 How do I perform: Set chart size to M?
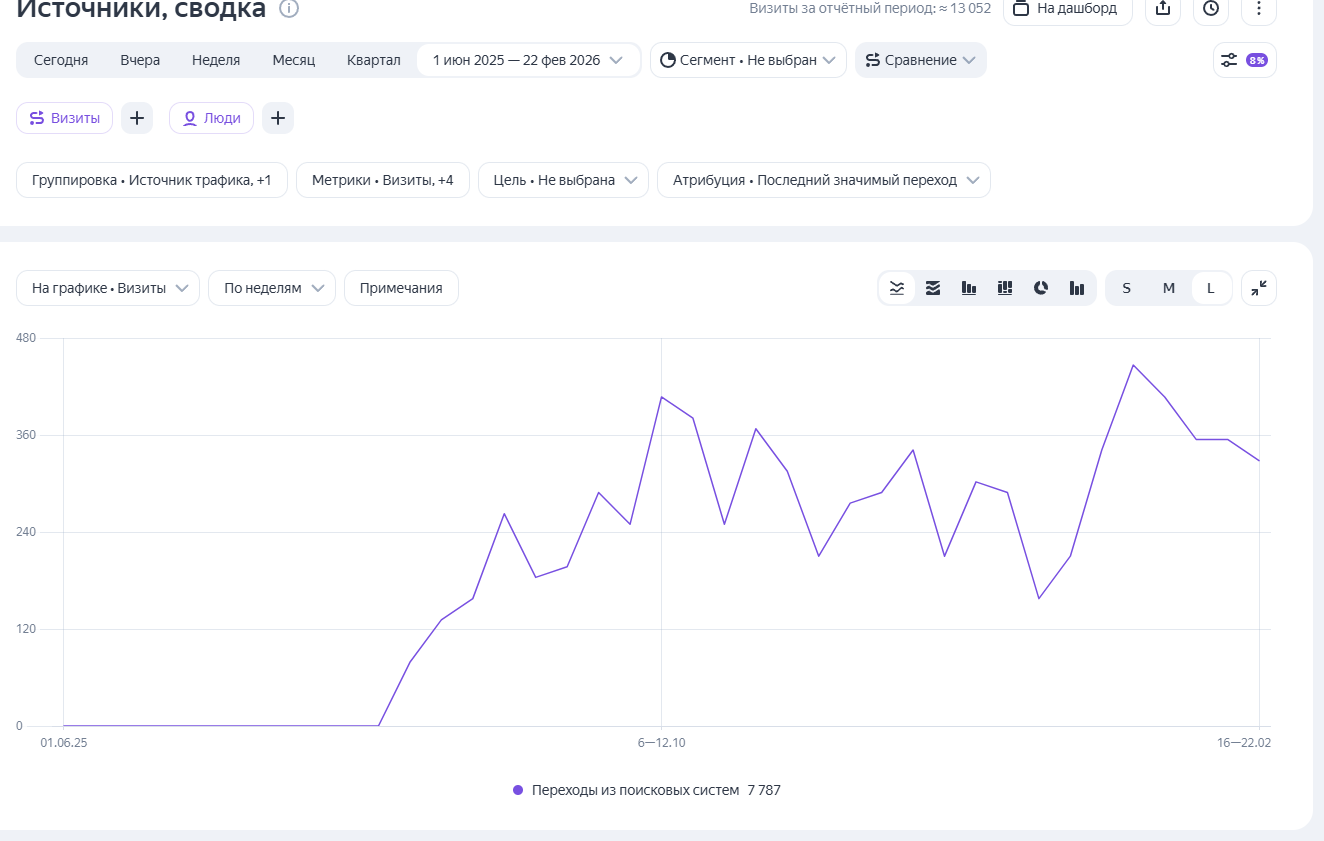tap(1168, 288)
